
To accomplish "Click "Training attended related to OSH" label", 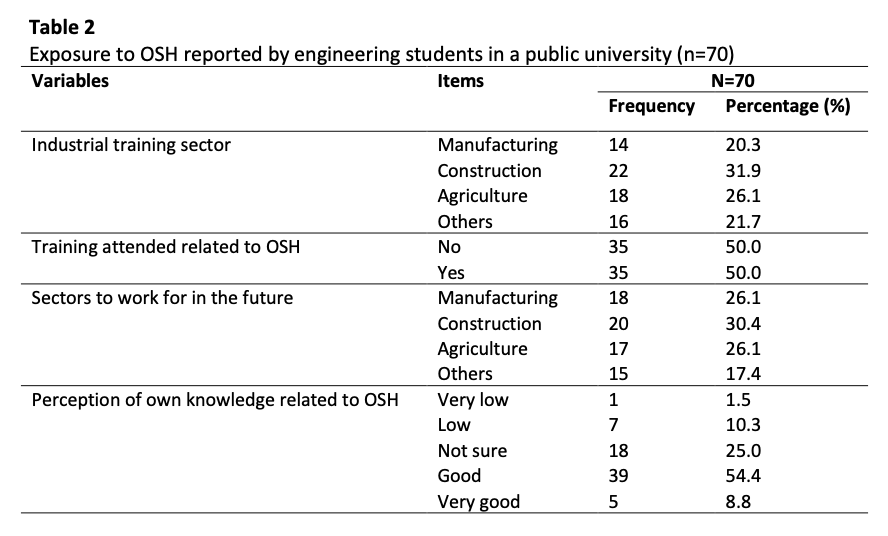I will 165,247.
